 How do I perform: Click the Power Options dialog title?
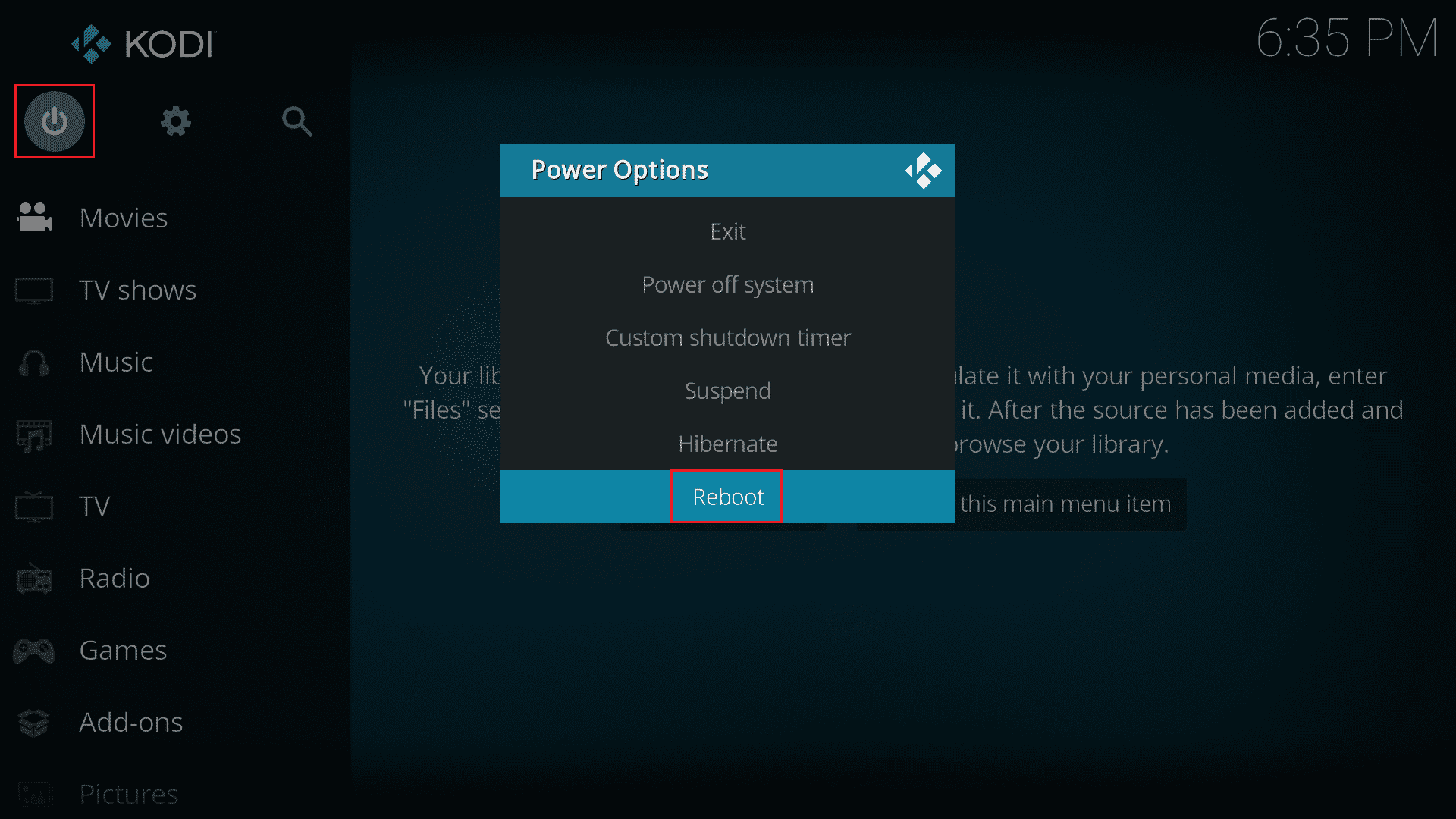pos(619,169)
